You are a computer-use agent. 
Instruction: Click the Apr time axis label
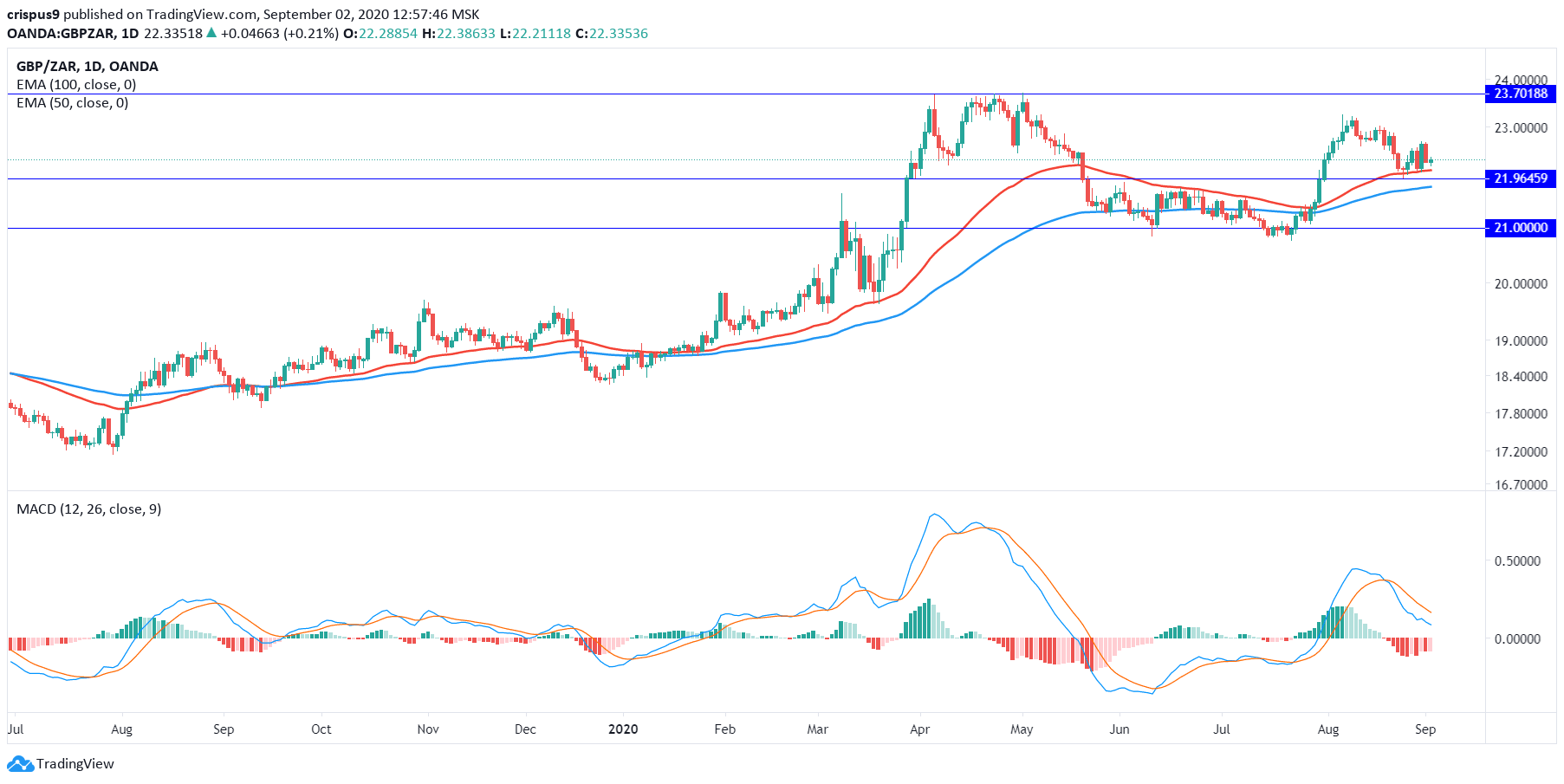pos(920,729)
